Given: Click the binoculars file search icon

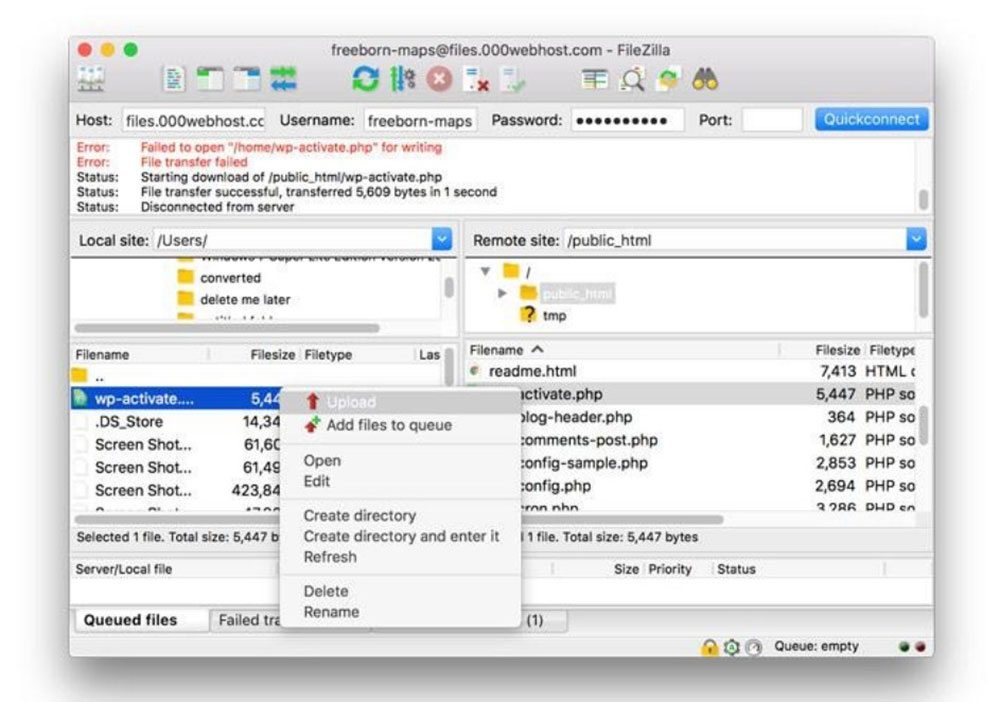Looking at the screenshot, I should [706, 80].
